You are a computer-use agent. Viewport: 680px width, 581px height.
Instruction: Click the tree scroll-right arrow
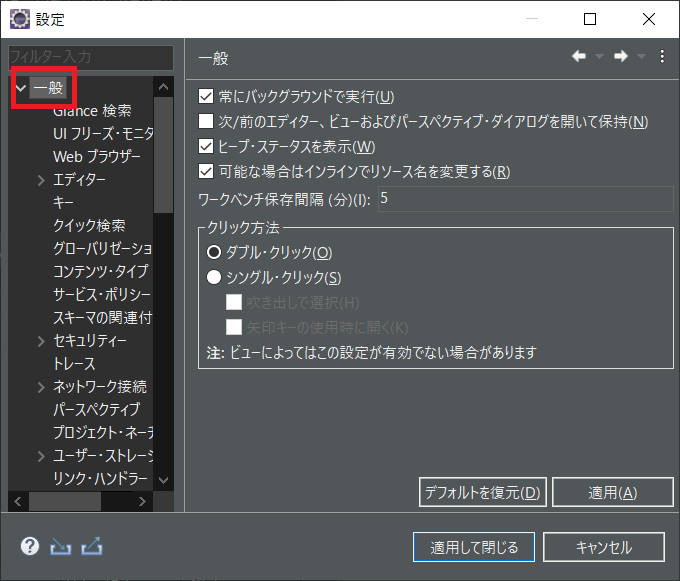click(142, 502)
